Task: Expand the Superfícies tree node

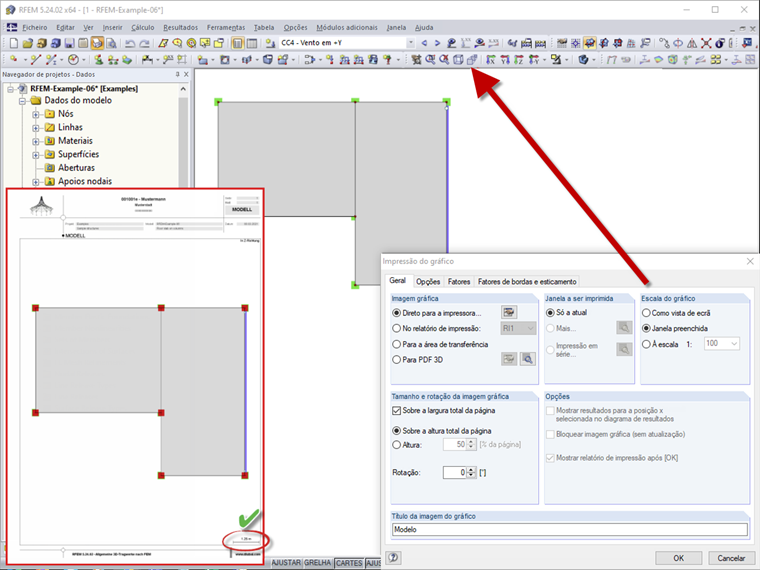Action: coord(36,155)
